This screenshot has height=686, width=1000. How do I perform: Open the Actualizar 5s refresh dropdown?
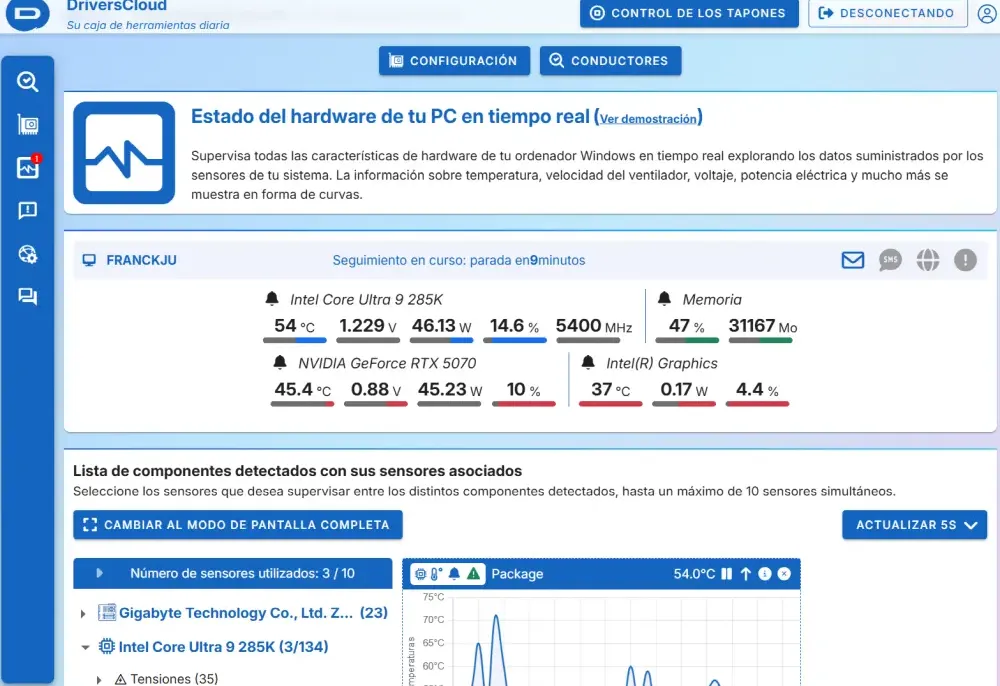tap(915, 525)
